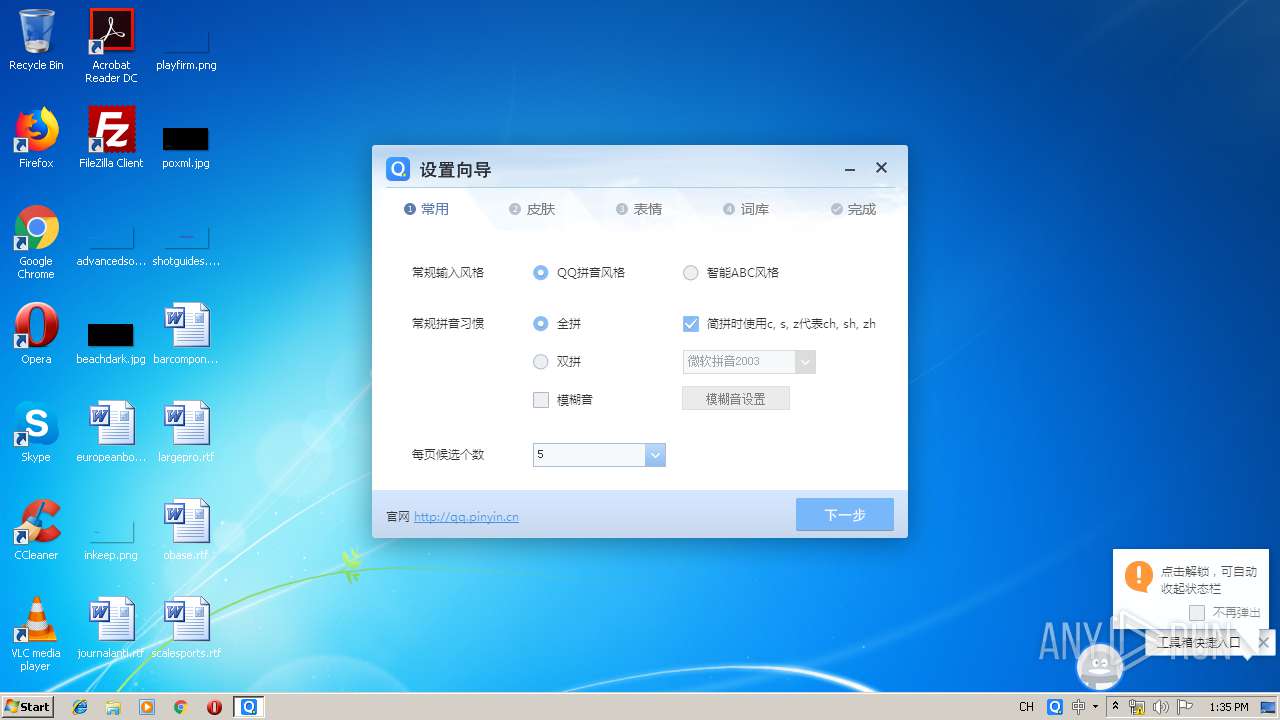Open the Recycle Bin desktop icon

[x=36, y=40]
